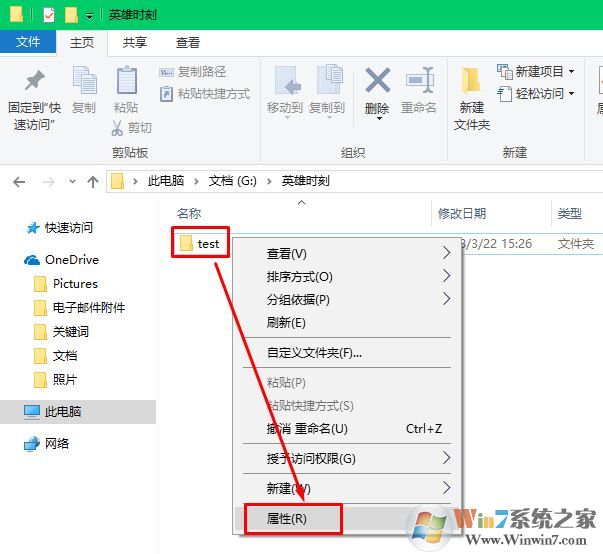Open Quick access in sidebar
This screenshot has height=554, width=603.
(60, 228)
